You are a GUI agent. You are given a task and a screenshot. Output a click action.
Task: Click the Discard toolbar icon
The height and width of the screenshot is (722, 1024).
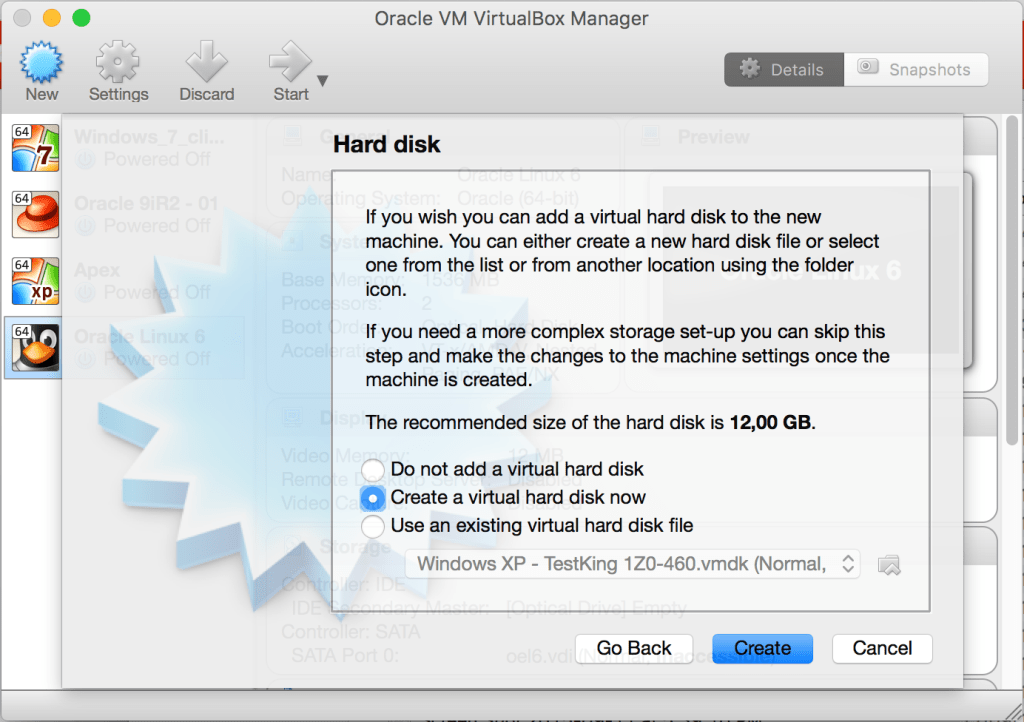pyautogui.click(x=206, y=63)
